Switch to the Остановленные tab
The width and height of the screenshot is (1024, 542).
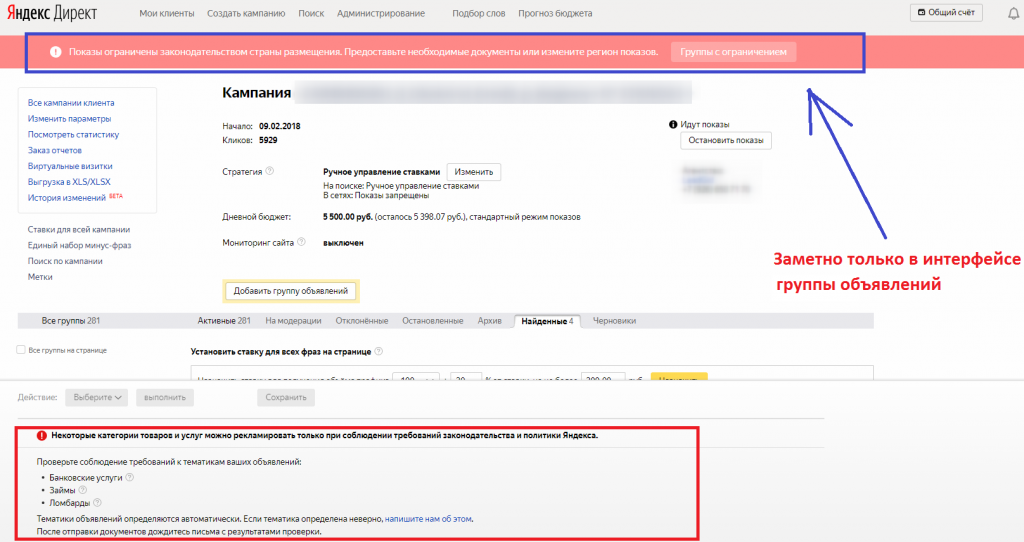432,321
